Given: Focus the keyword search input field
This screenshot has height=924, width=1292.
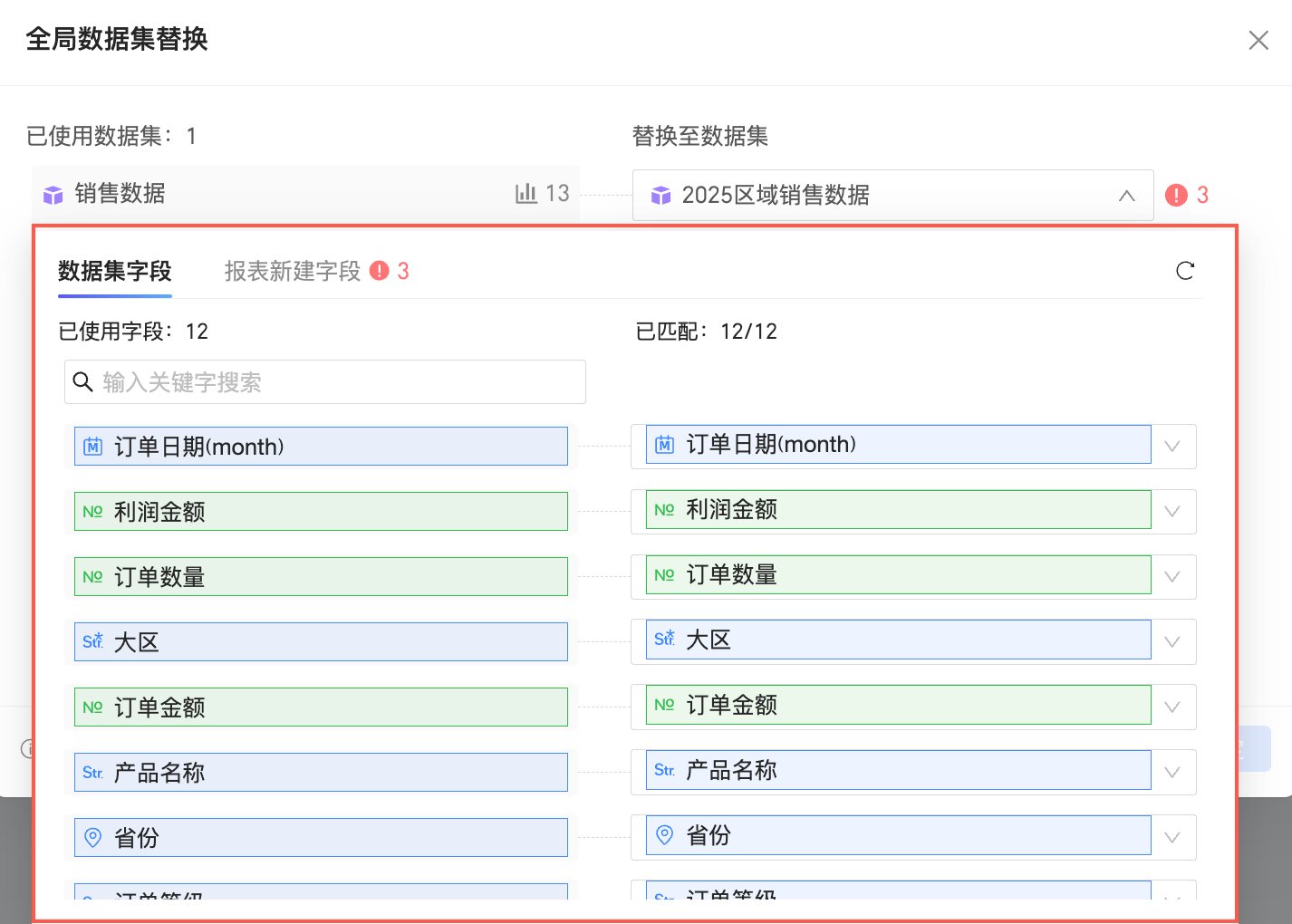Looking at the screenshot, I should (x=335, y=382).
